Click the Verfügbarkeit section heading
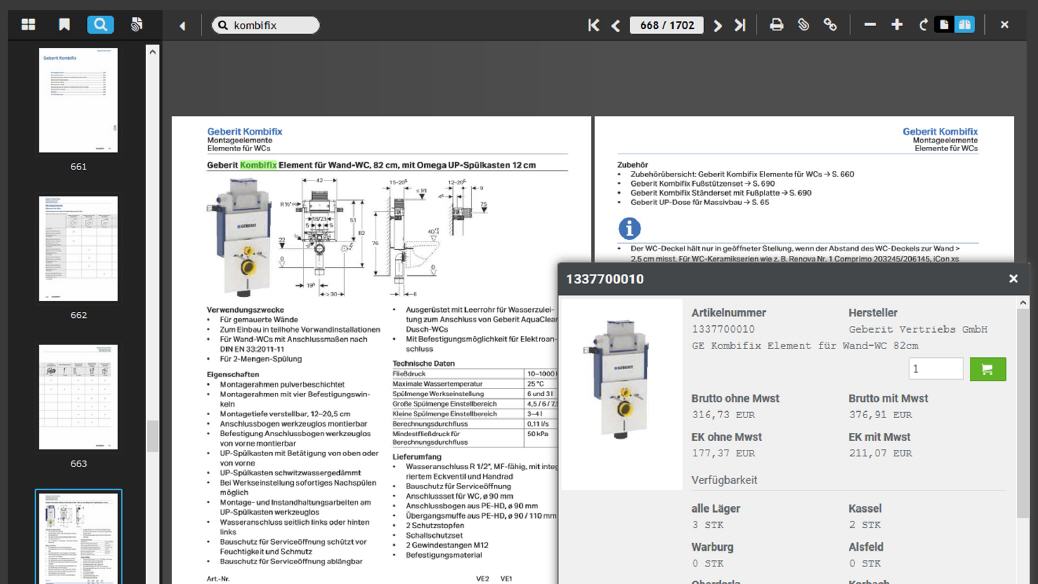 tap(724, 480)
